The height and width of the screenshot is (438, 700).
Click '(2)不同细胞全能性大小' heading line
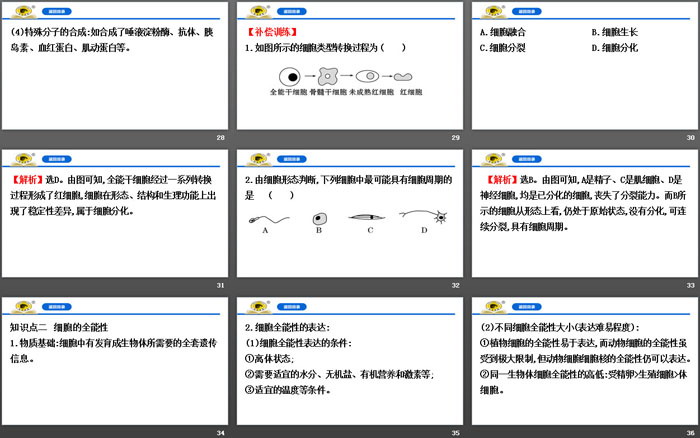(560, 327)
